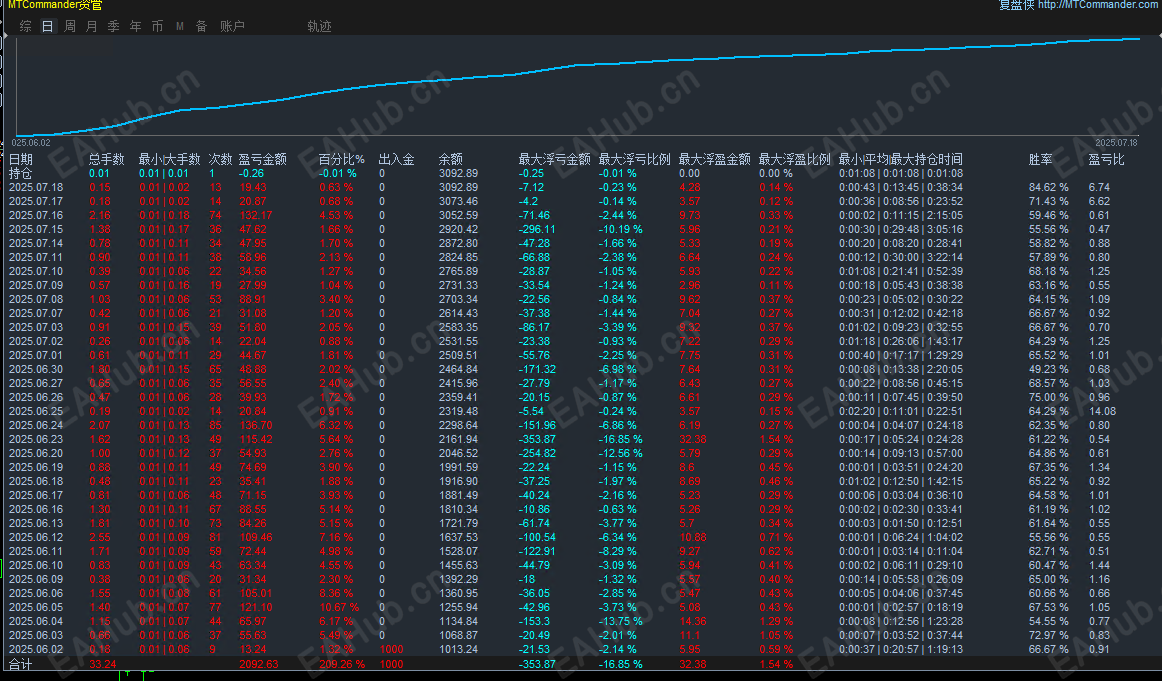The image size is (1162, 681).
Task: Click the 胜率 column header
Action: pos(1040,159)
